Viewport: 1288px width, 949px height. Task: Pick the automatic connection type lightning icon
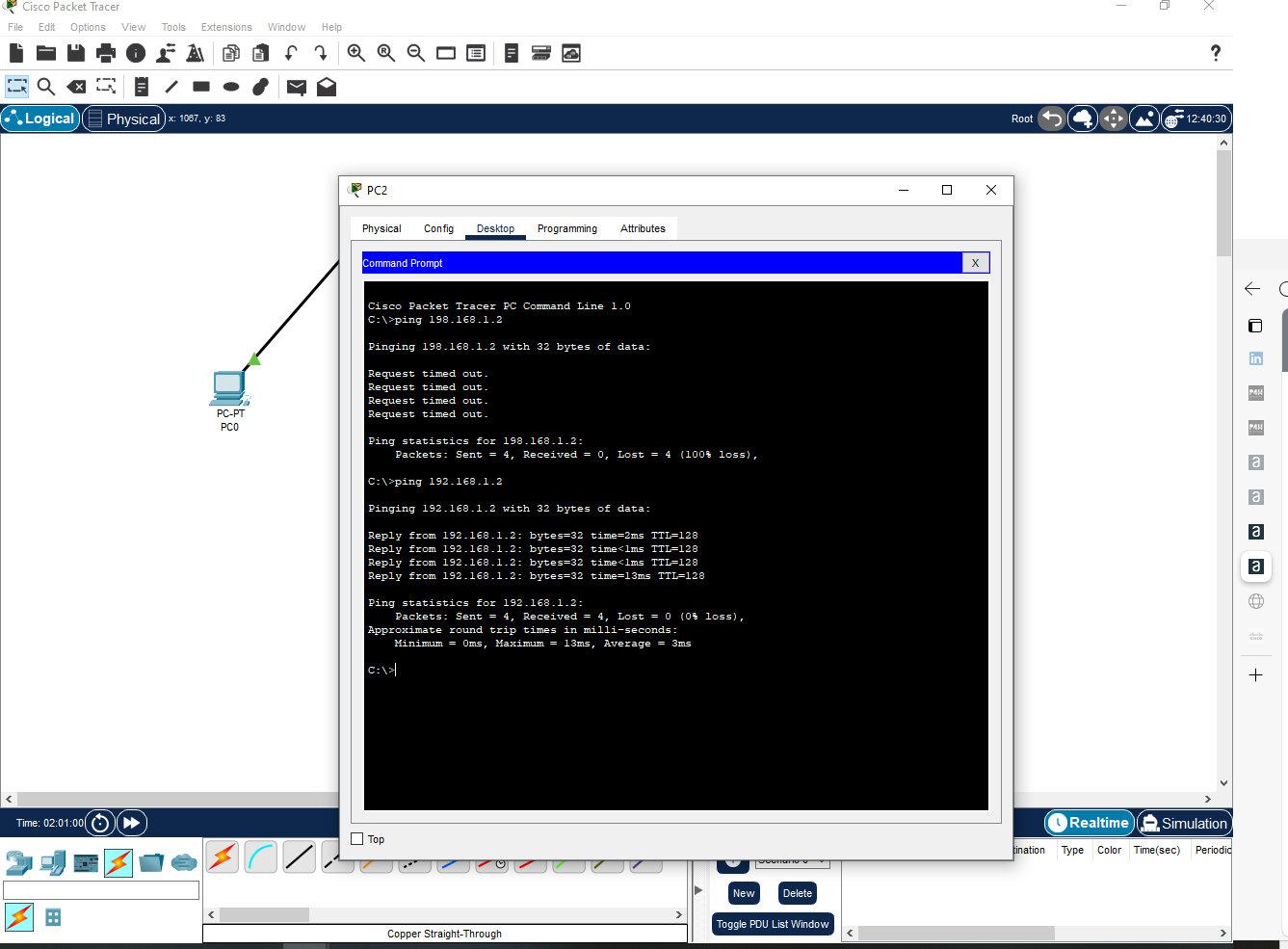(x=223, y=857)
